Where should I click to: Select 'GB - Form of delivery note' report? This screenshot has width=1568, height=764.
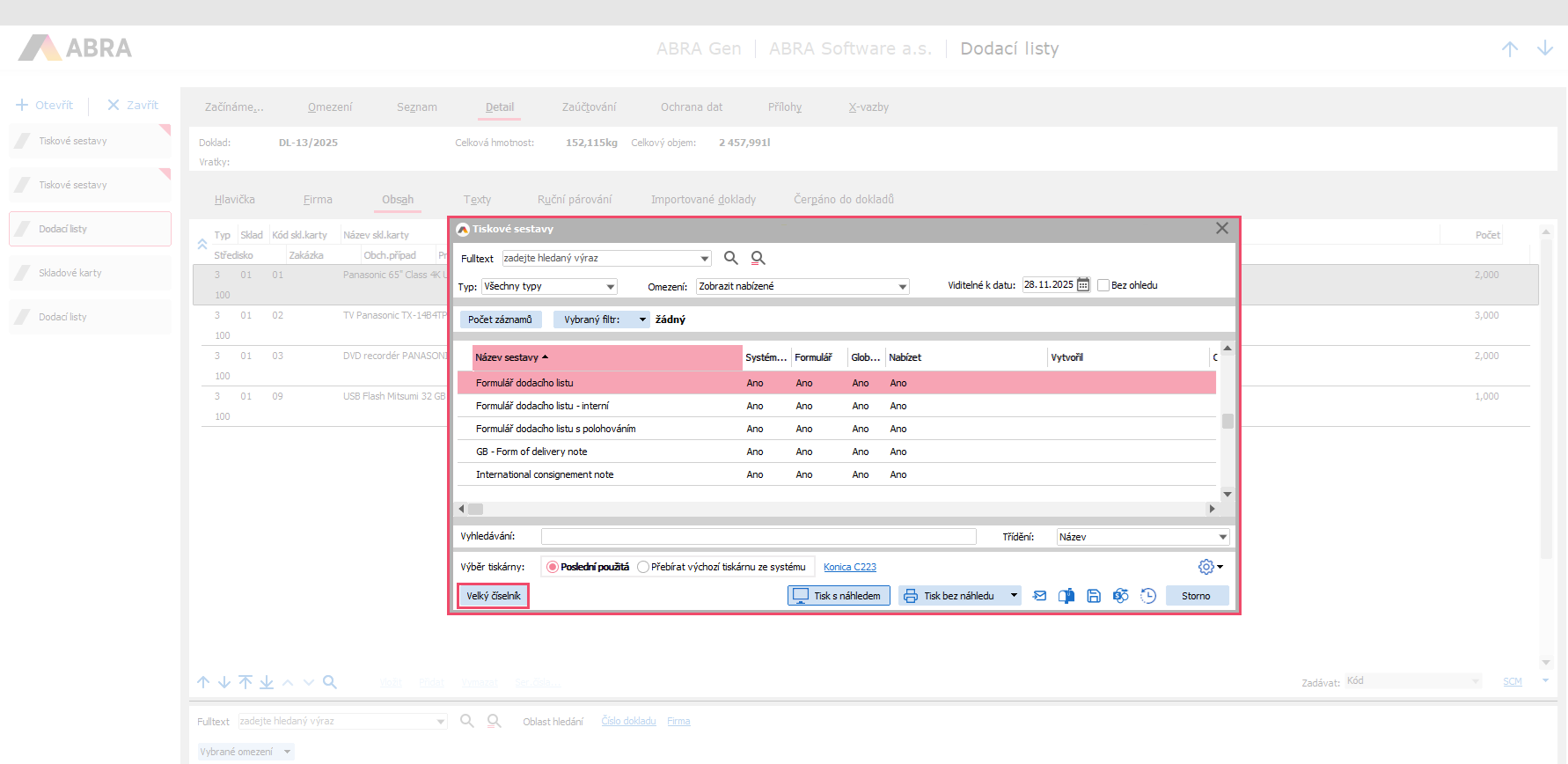click(x=837, y=452)
